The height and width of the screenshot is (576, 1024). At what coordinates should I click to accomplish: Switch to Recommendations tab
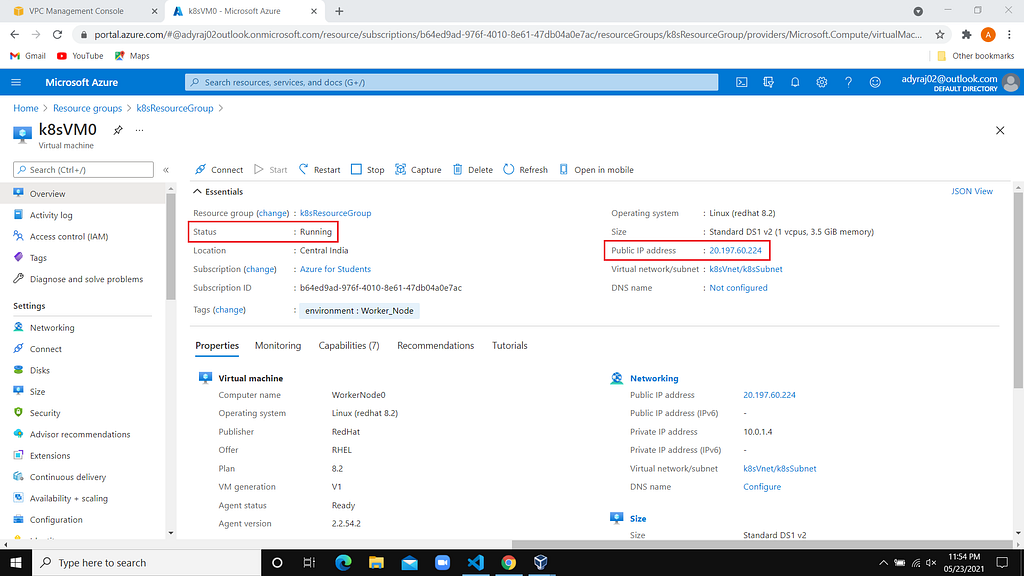click(436, 345)
